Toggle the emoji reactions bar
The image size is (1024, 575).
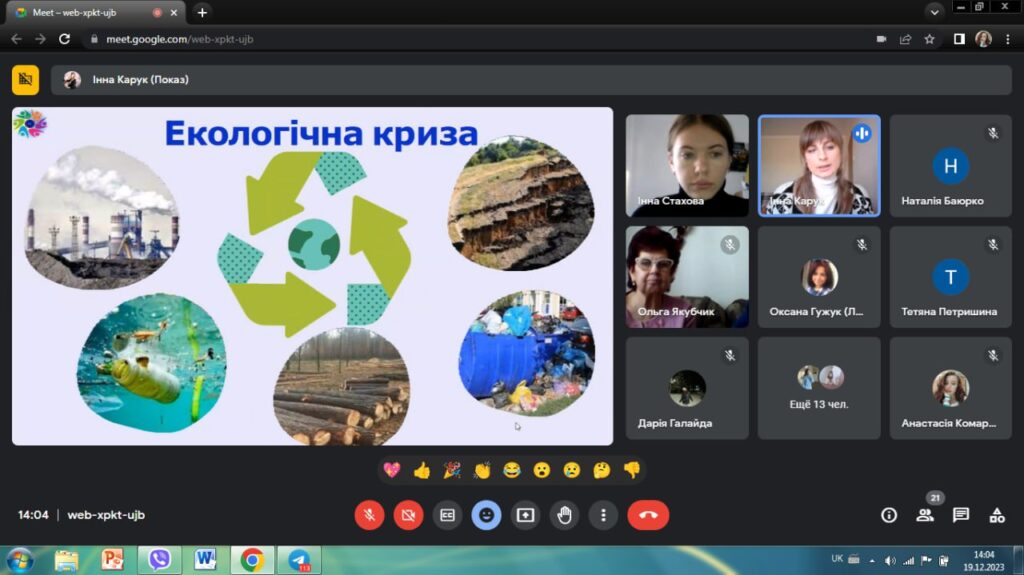[486, 515]
